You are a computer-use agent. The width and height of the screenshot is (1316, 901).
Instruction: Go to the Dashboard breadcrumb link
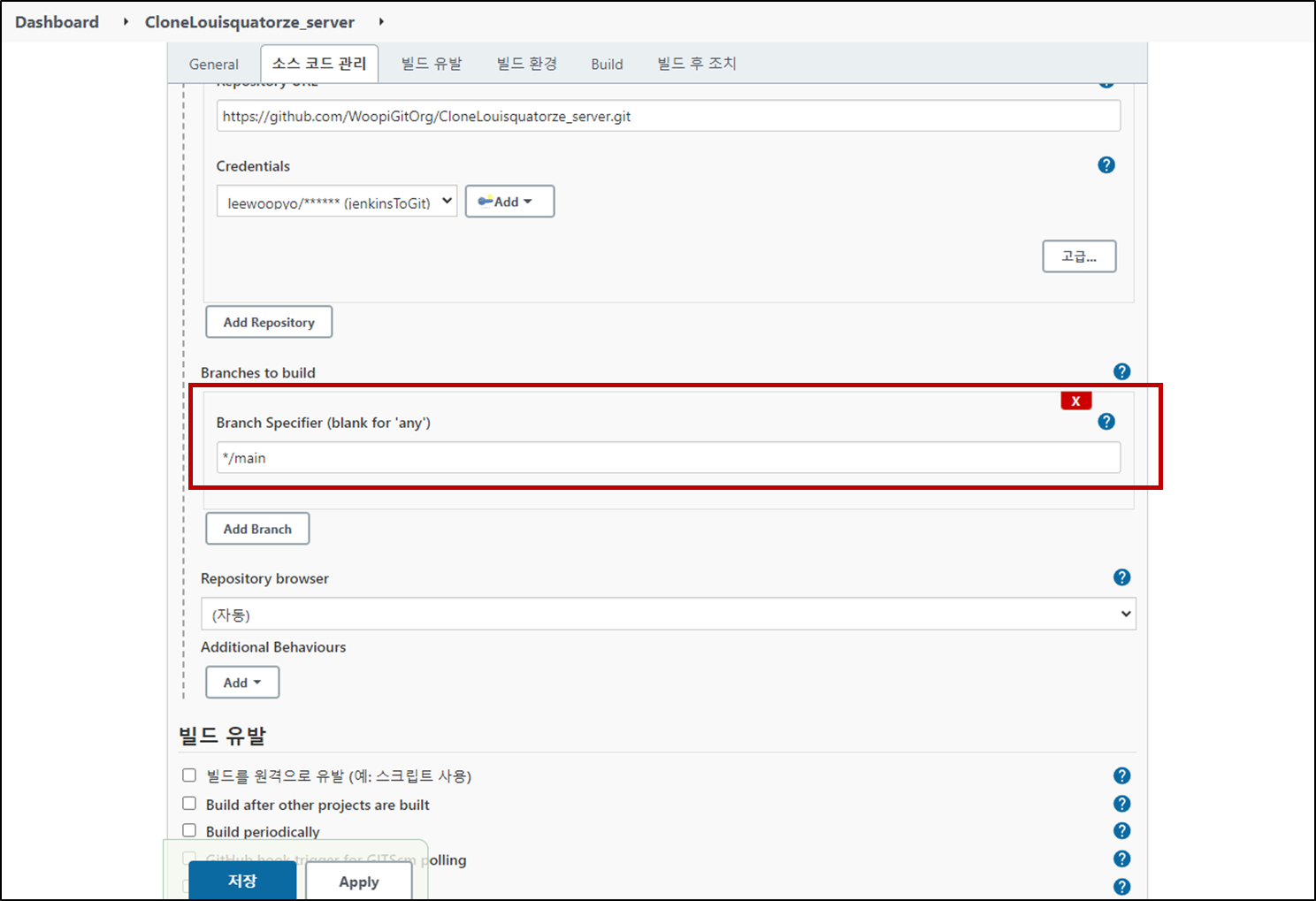57,22
